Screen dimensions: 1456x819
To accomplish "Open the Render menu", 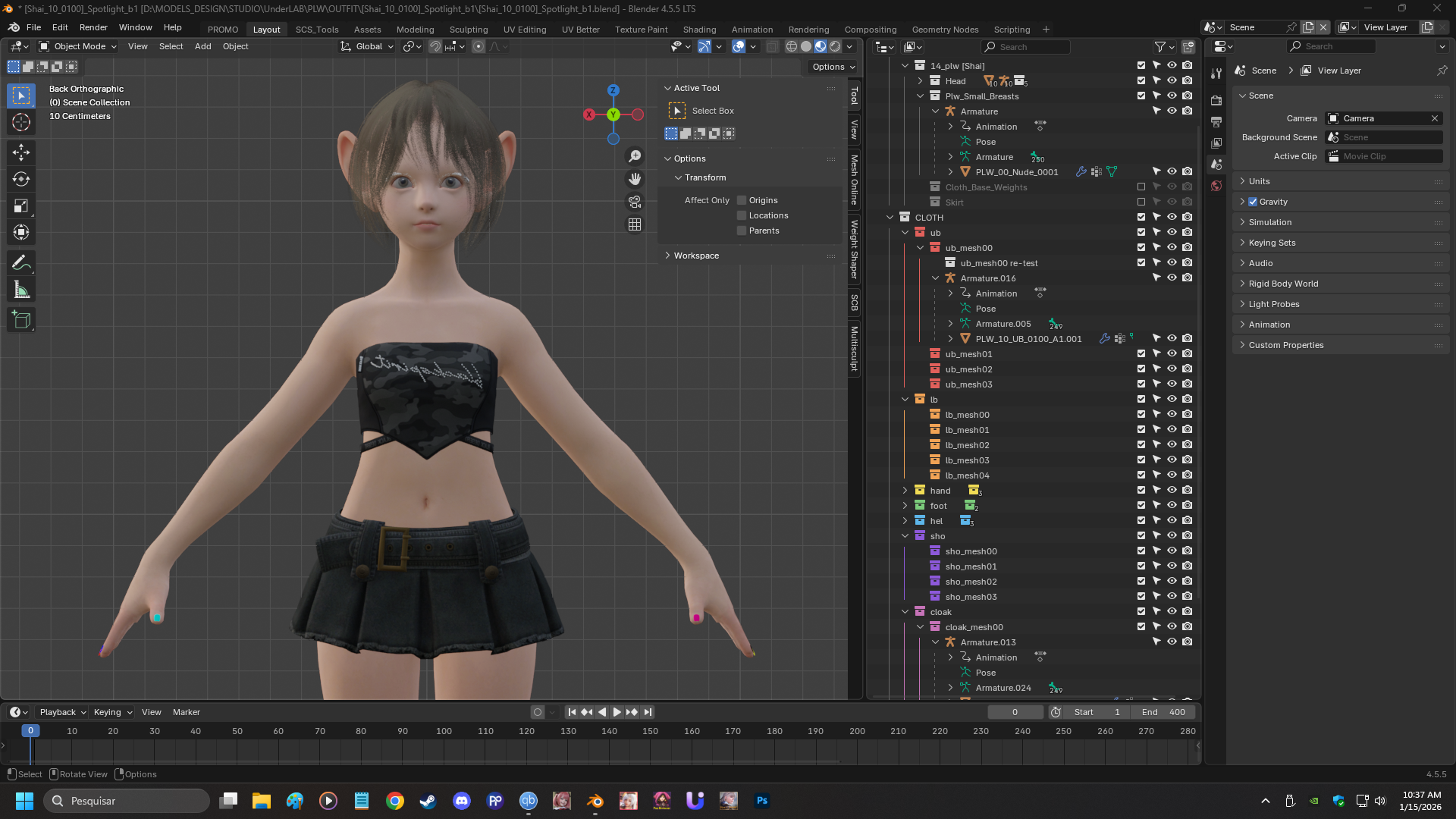I will (93, 27).
